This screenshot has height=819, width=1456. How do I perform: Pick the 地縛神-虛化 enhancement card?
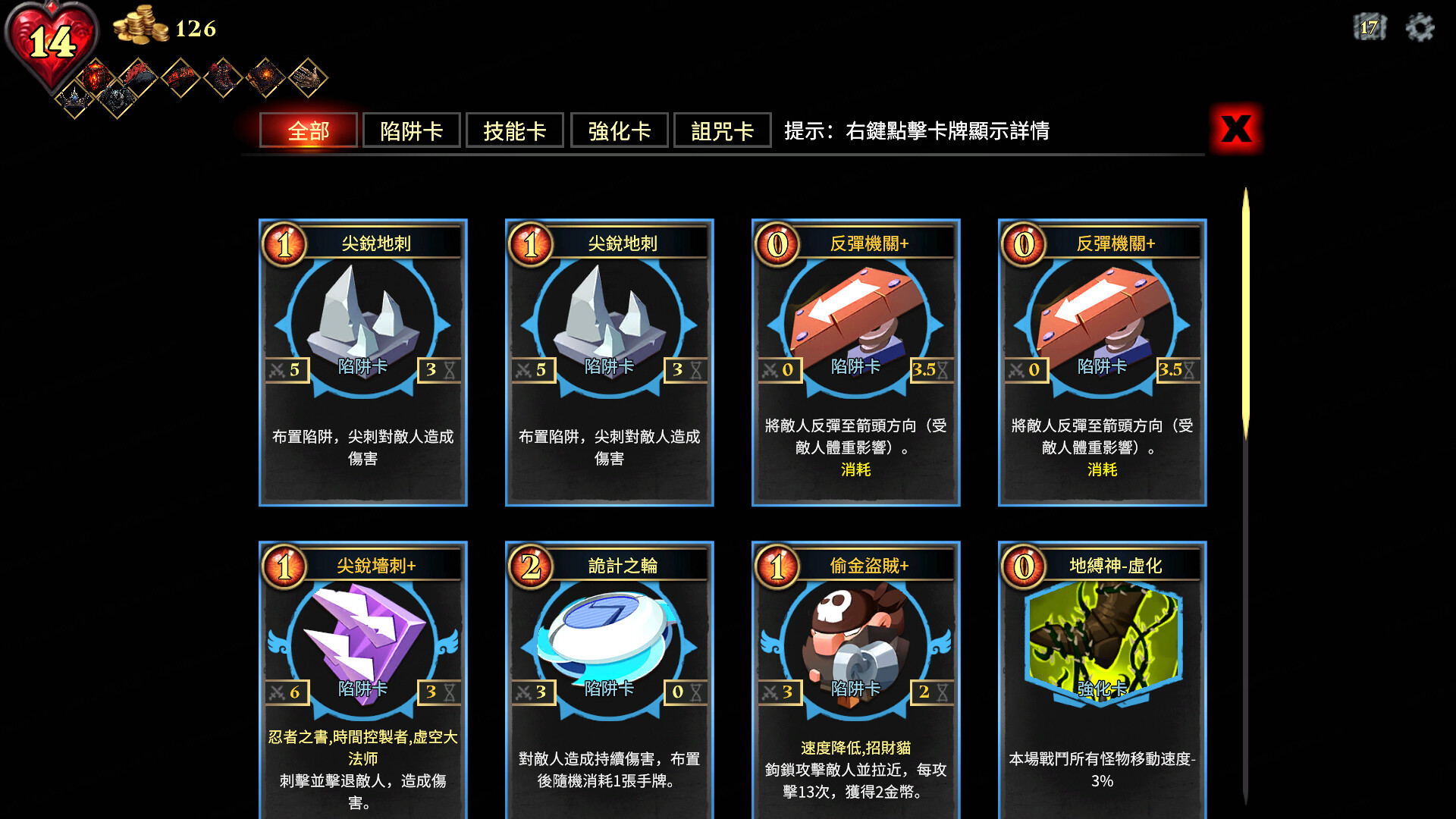[1103, 680]
